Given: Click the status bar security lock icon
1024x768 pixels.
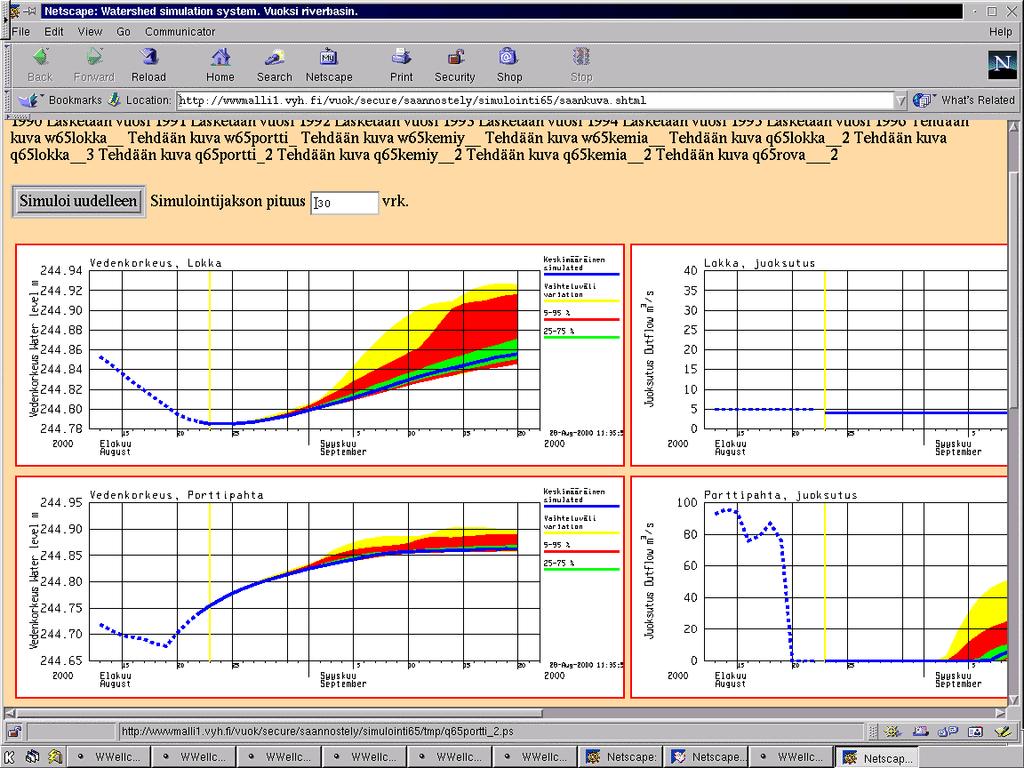Looking at the screenshot, I should (14, 731).
